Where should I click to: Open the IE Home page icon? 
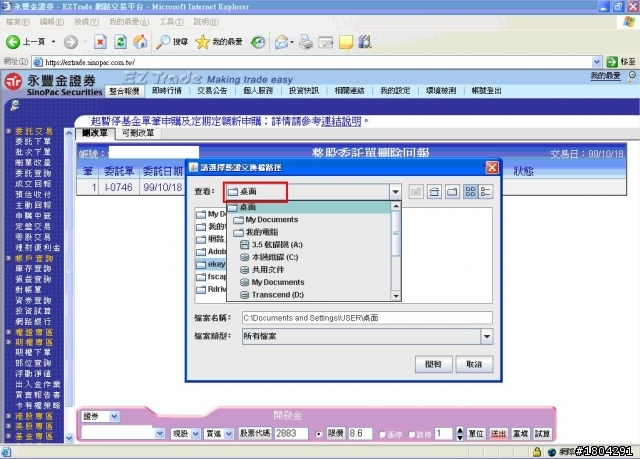tap(140, 42)
